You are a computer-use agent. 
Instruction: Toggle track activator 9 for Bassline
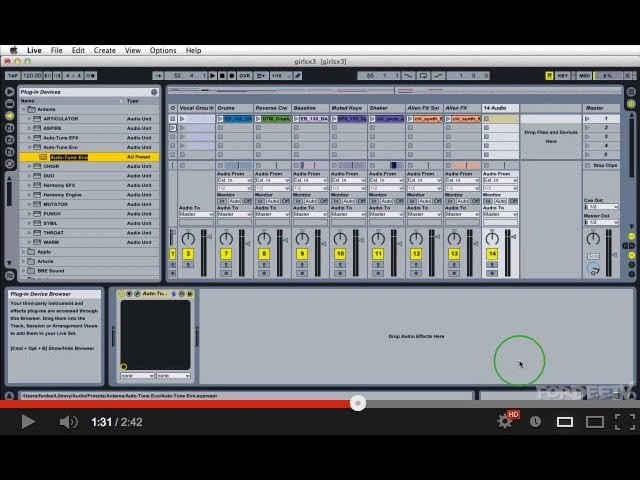[x=302, y=253]
